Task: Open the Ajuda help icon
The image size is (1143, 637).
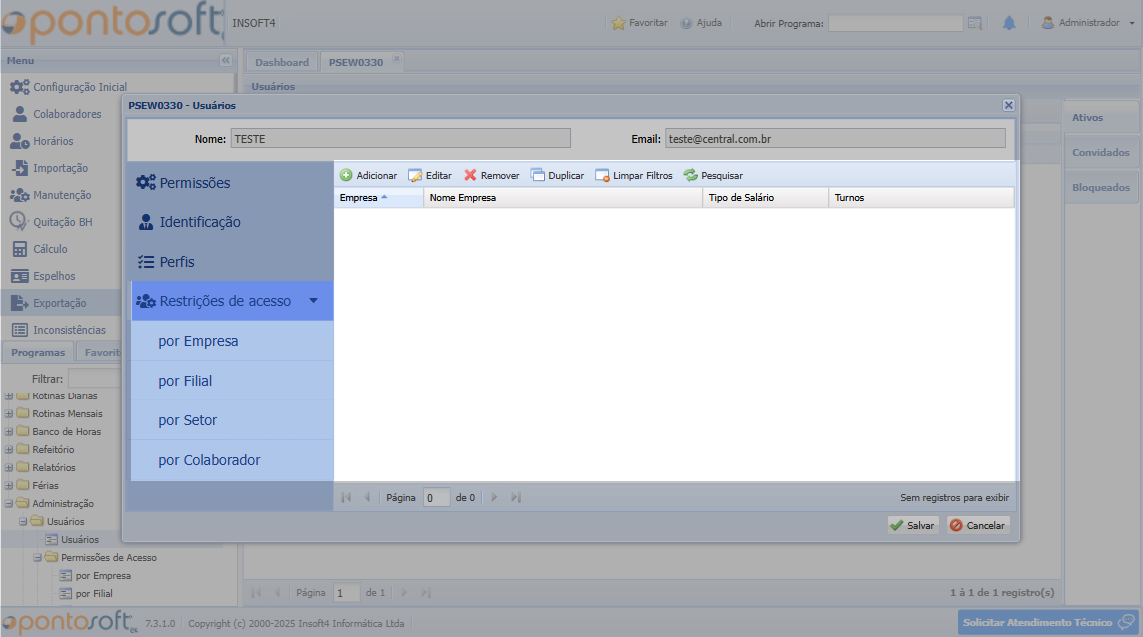Action: [686, 23]
